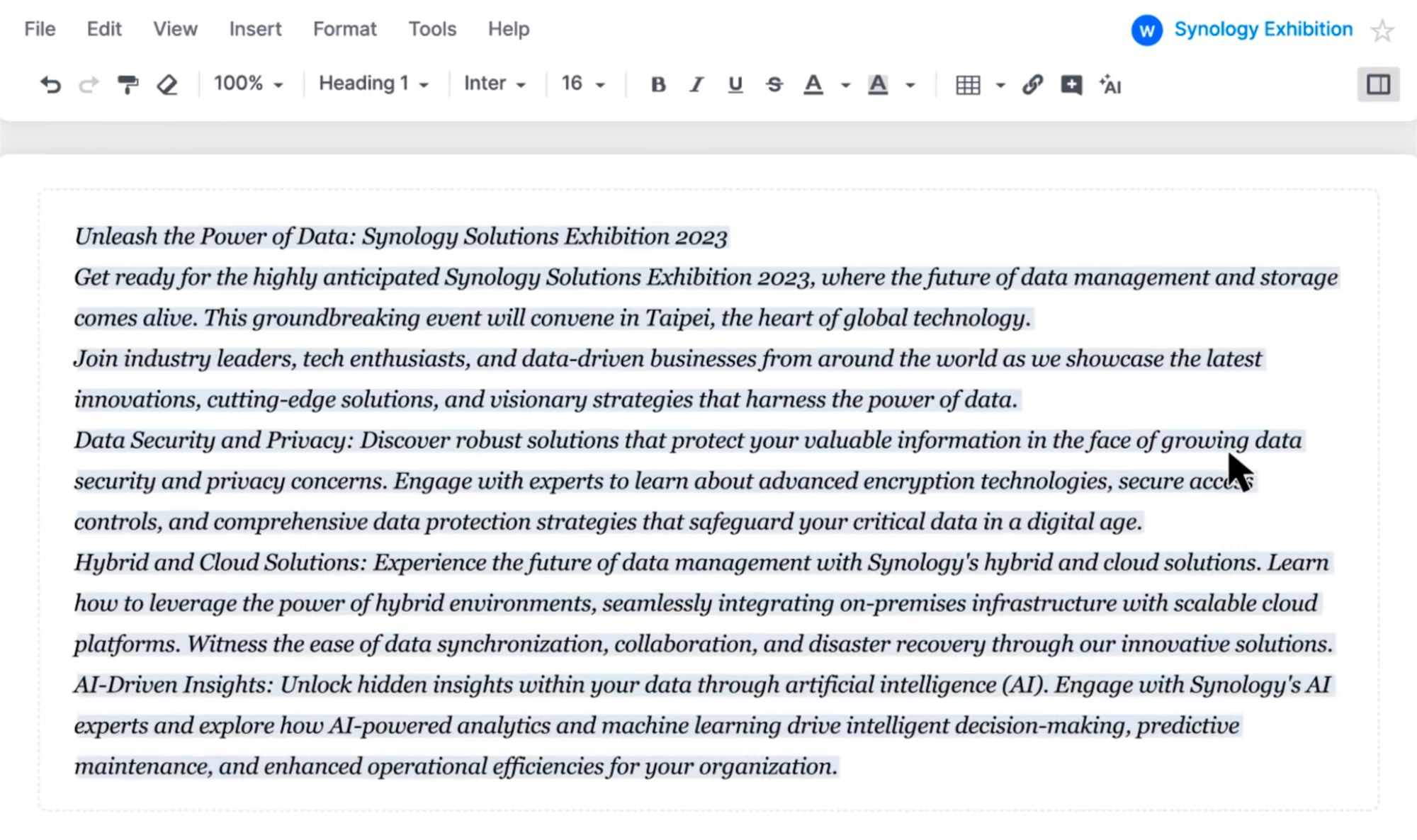Undo the last action
Viewport: 1417px width, 840px height.
click(x=50, y=85)
